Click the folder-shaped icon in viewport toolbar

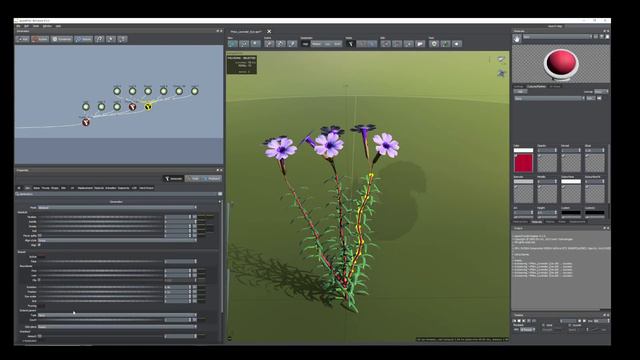420,44
